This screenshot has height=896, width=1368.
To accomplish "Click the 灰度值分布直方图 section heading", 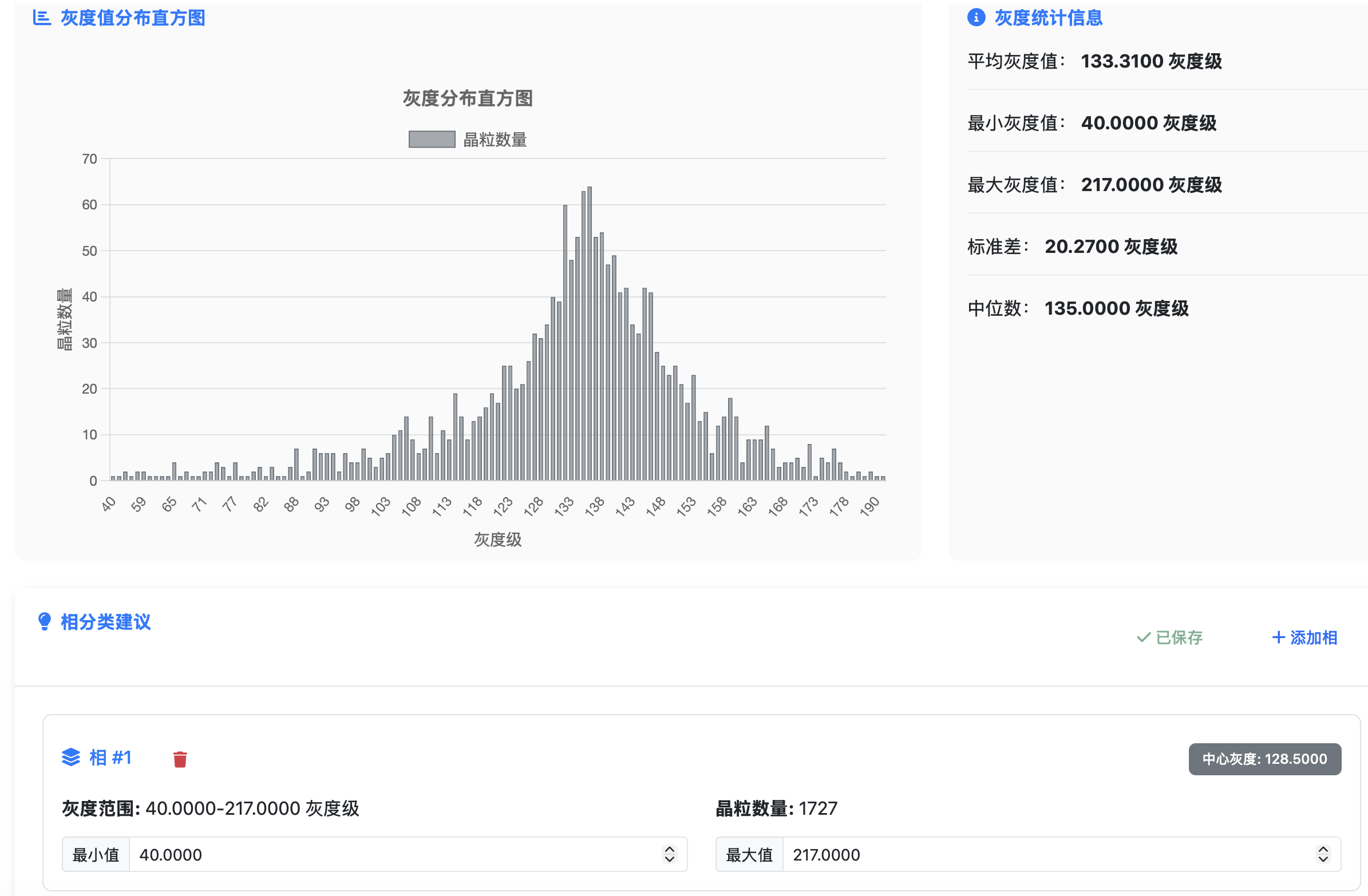I will click(133, 18).
